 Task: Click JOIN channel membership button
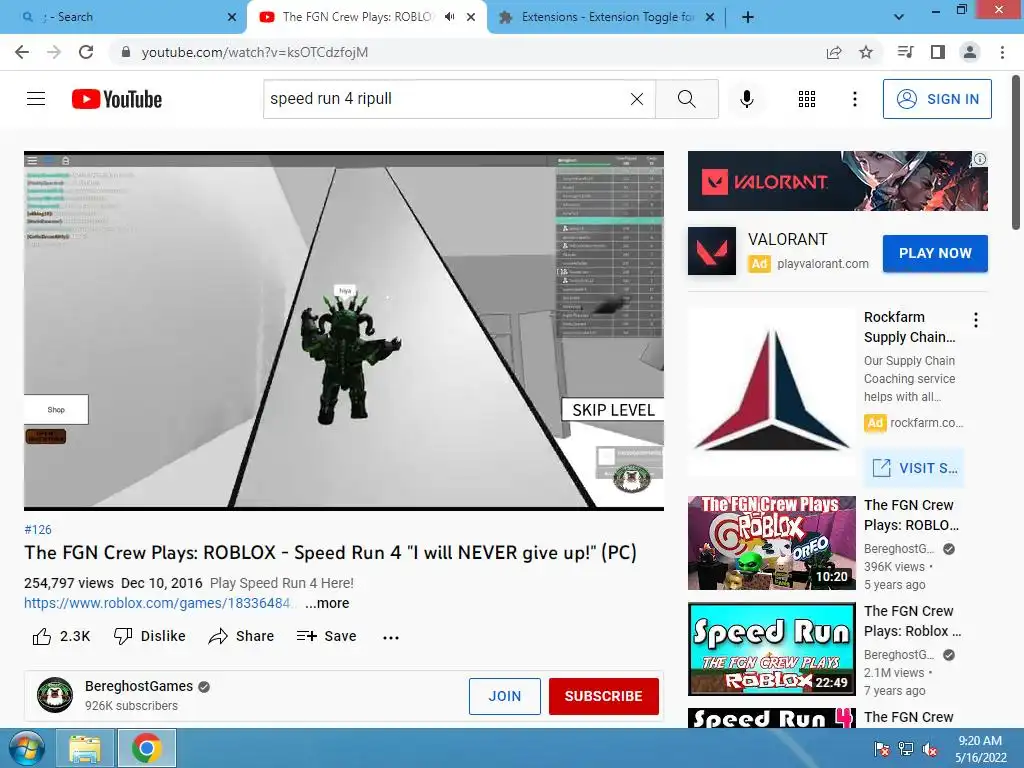point(505,696)
